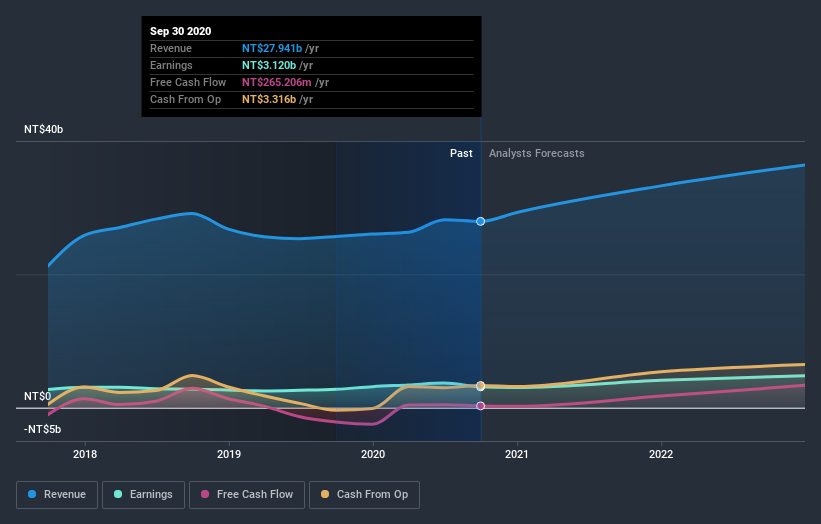Click the NT$0 y-axis label

(x=38, y=396)
